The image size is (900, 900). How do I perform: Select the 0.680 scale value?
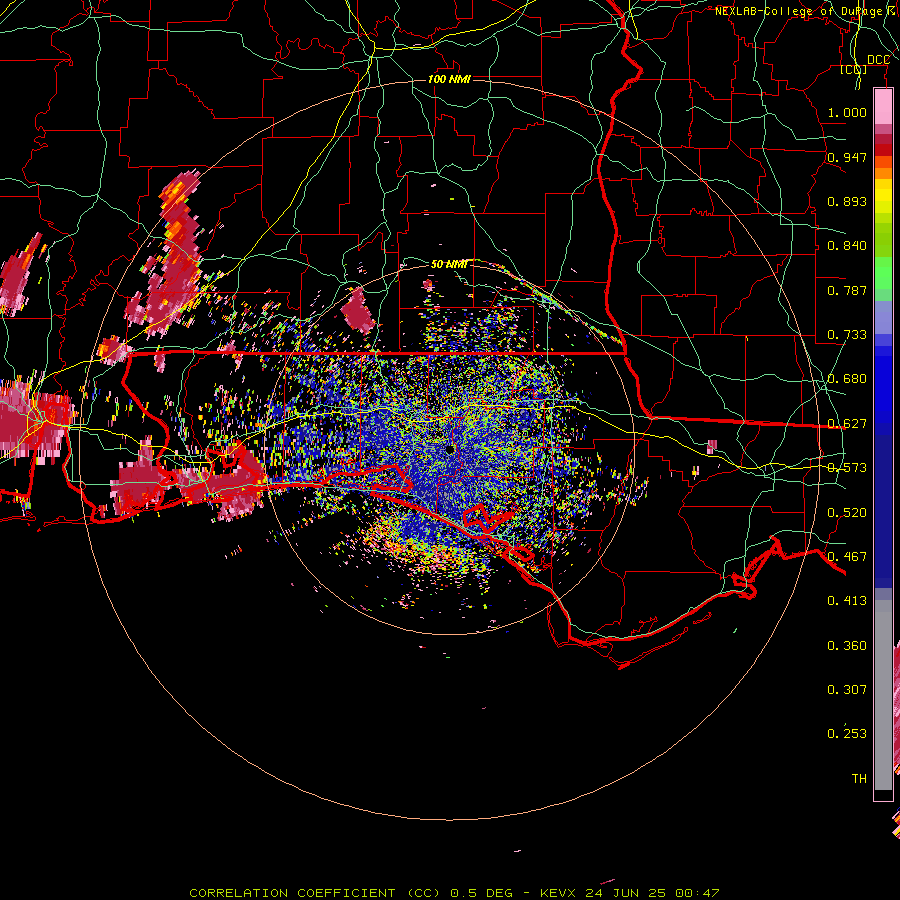pos(847,379)
